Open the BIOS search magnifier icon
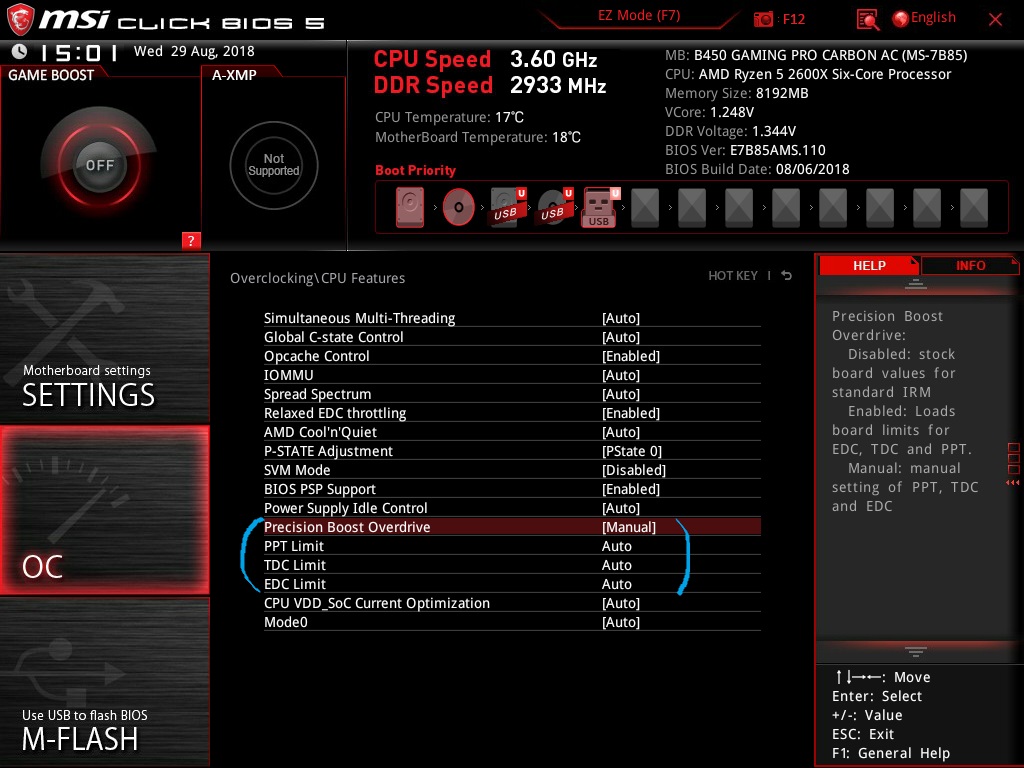Image resolution: width=1024 pixels, height=768 pixels. click(x=867, y=20)
